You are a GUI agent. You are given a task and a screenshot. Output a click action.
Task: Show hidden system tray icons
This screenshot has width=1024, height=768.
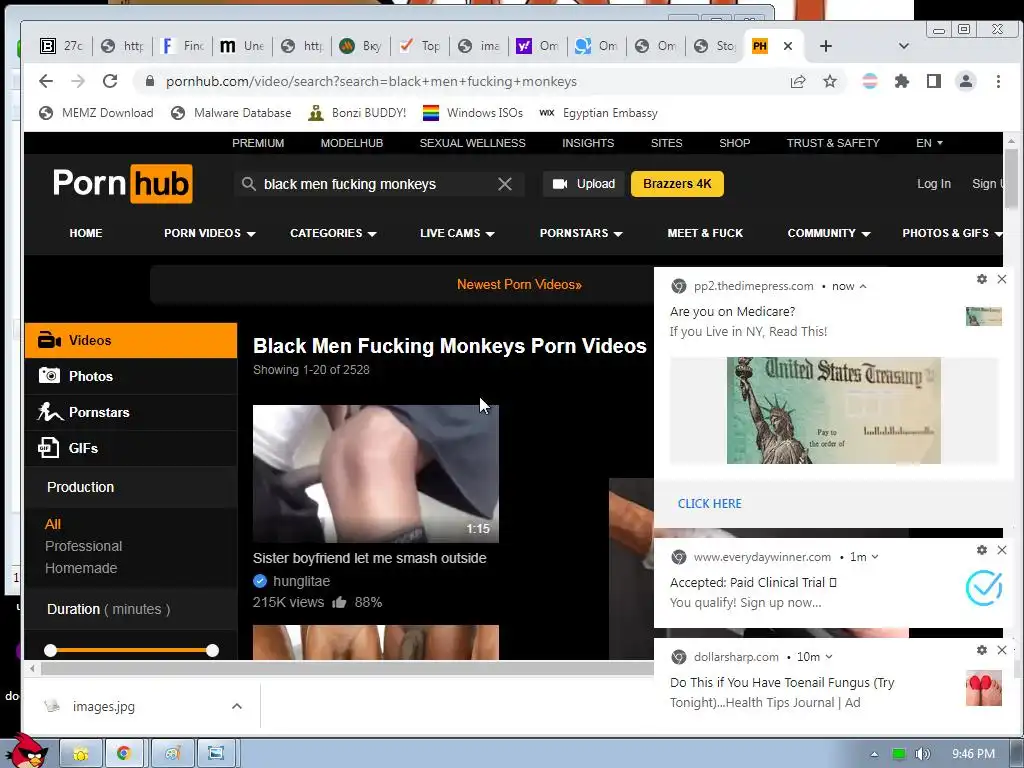(874, 754)
